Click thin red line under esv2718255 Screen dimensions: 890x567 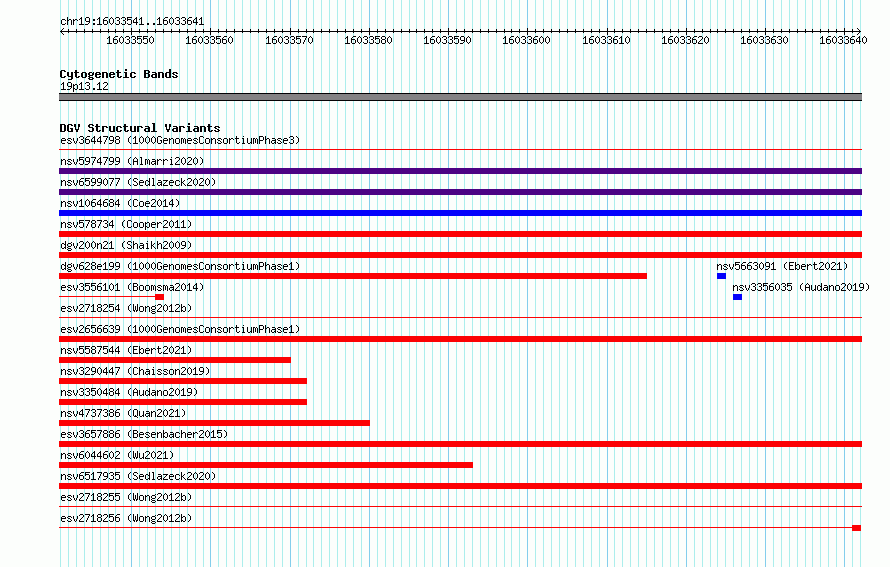pos(460,507)
